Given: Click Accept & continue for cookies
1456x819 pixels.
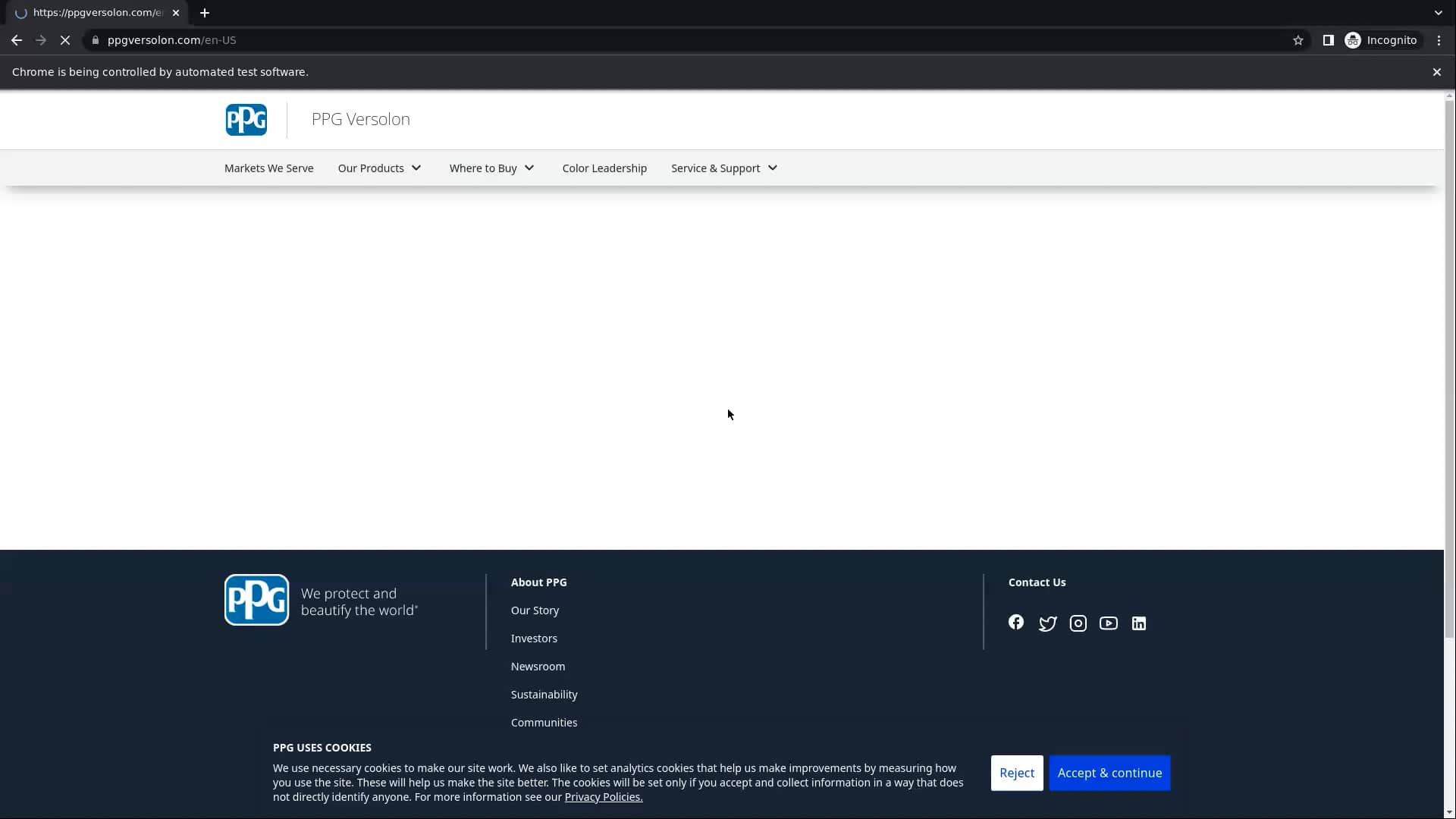Looking at the screenshot, I should click(1109, 773).
